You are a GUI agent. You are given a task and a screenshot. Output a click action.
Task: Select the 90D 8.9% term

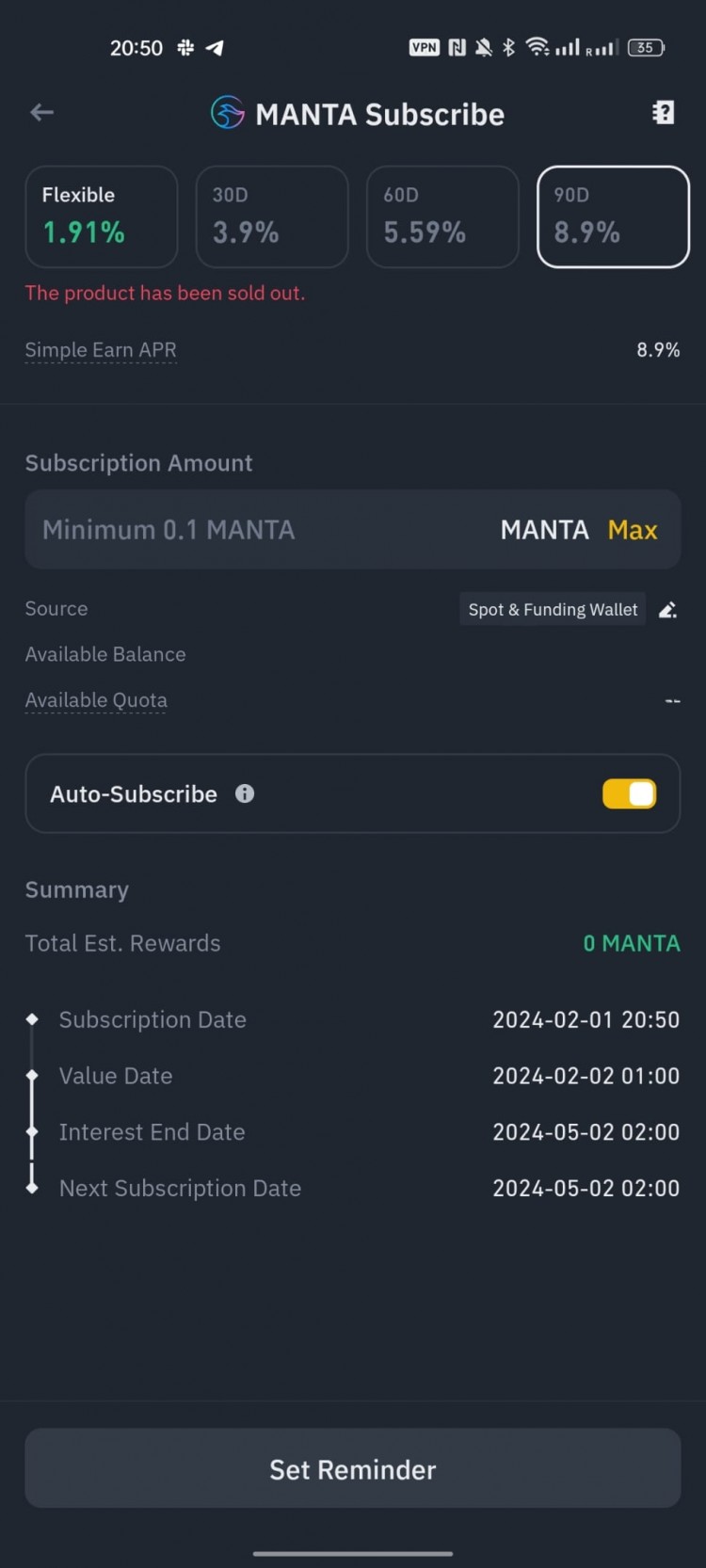613,216
